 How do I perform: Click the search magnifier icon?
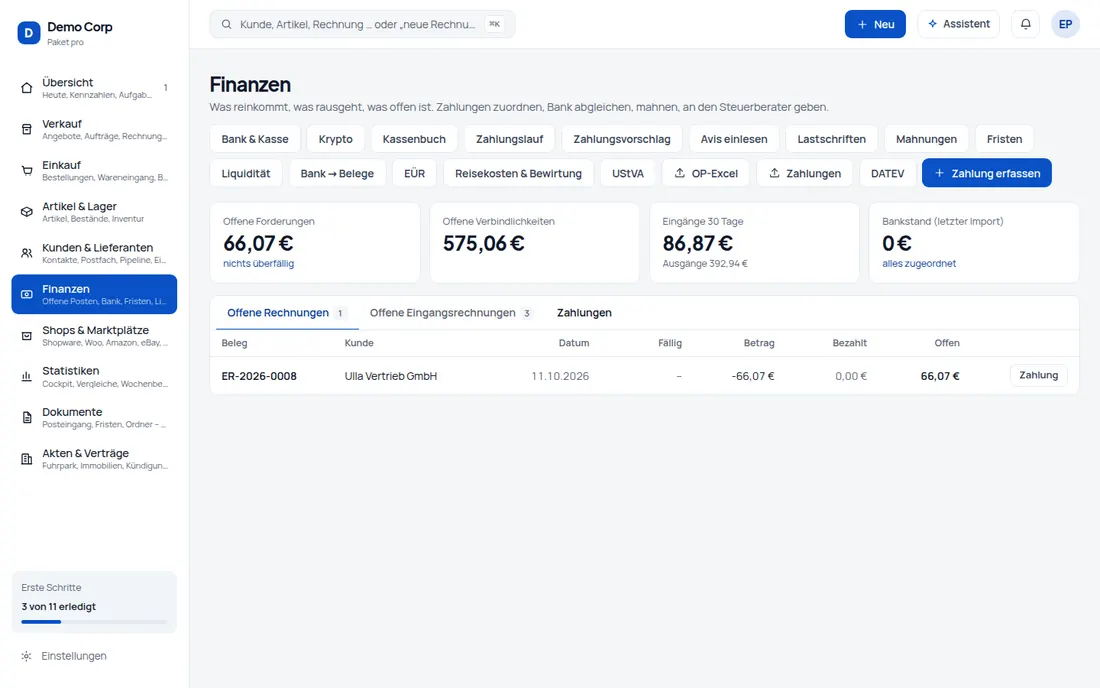point(227,25)
